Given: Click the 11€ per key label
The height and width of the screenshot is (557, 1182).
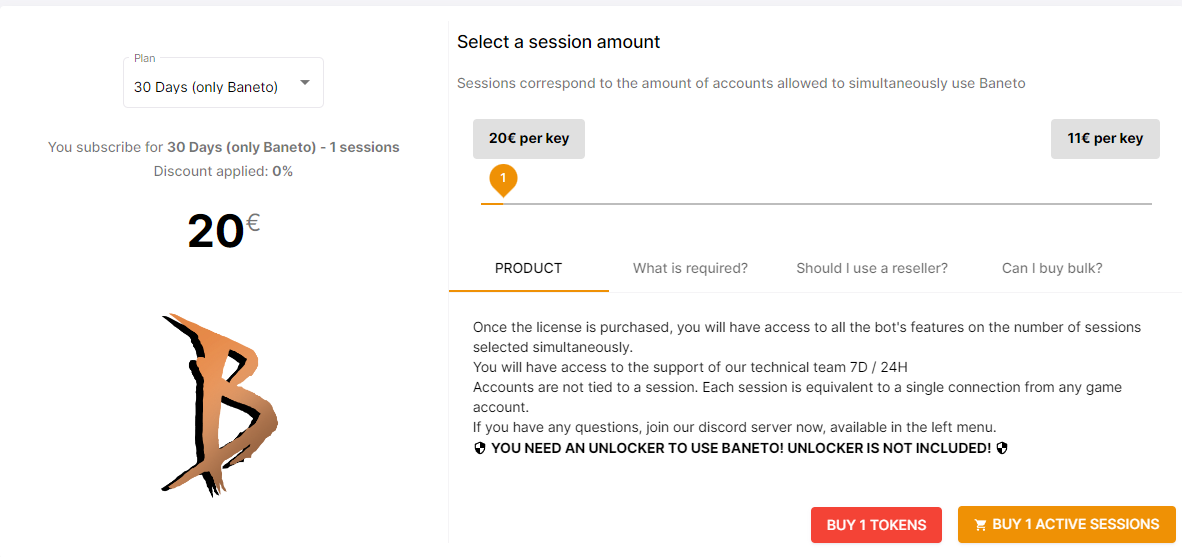Looking at the screenshot, I should (1105, 139).
